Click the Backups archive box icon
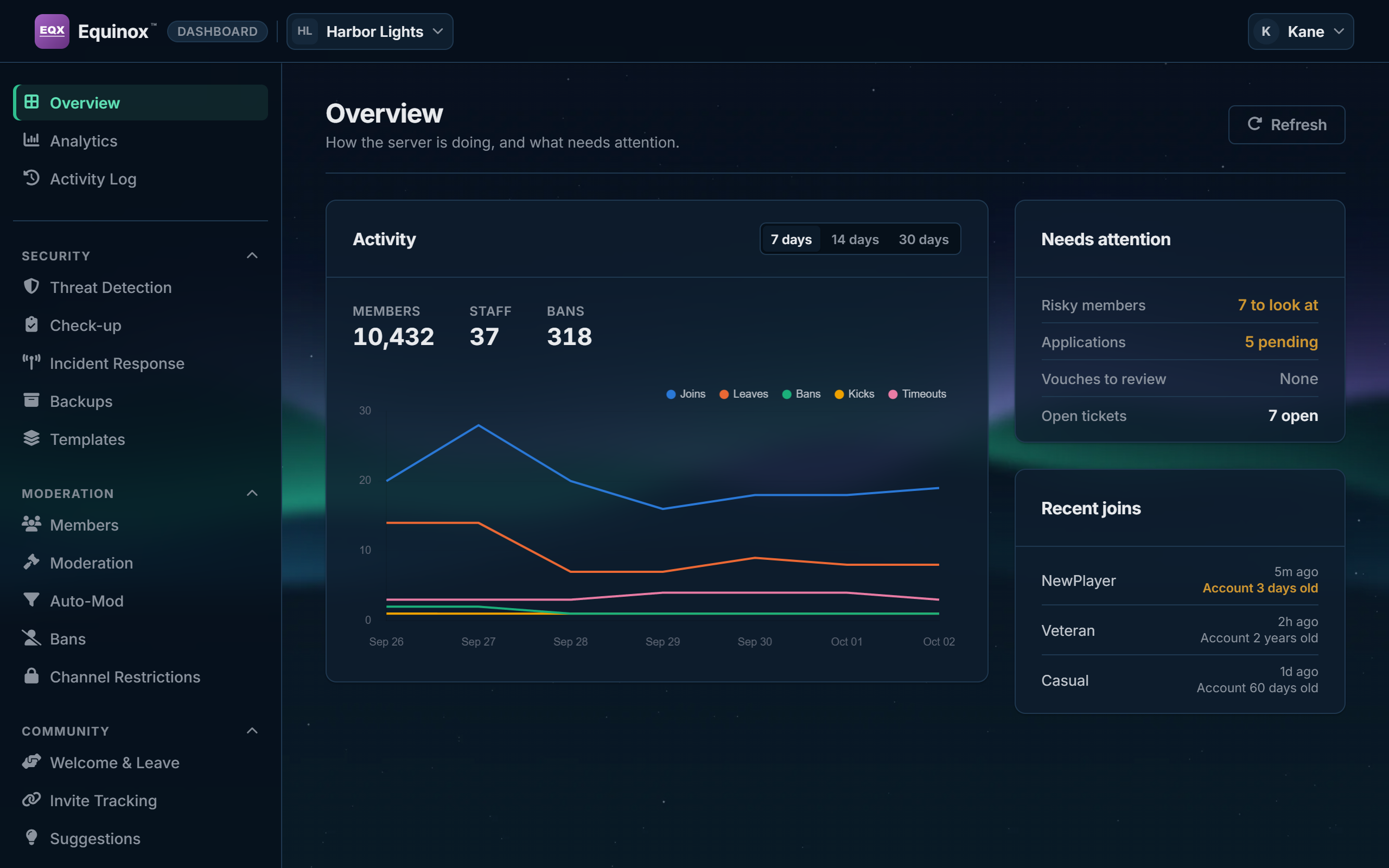The height and width of the screenshot is (868, 1389). point(31,400)
